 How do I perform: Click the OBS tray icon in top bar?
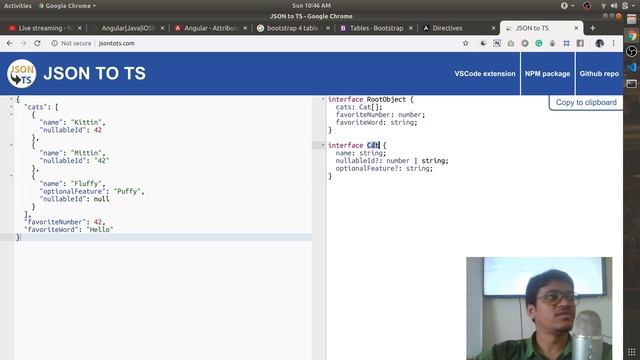587,6
